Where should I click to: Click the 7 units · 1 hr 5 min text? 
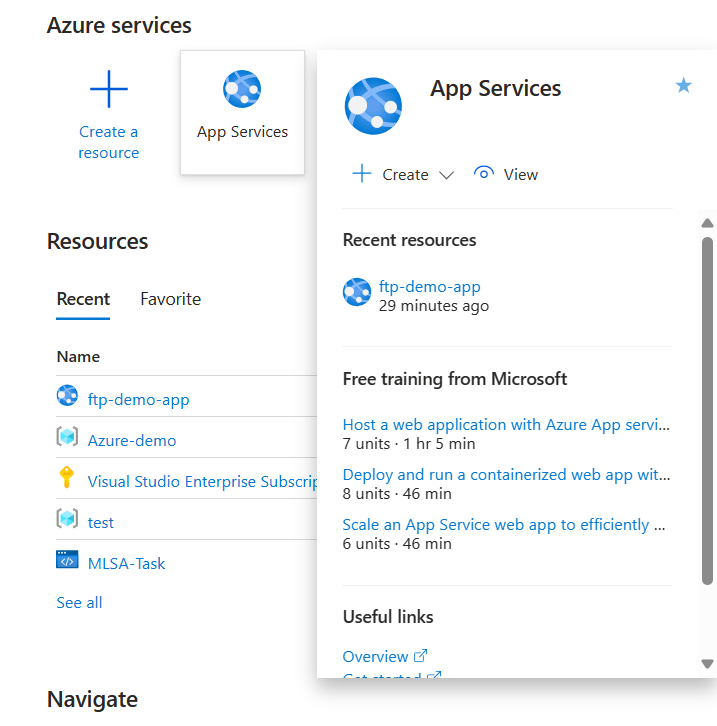tap(409, 444)
